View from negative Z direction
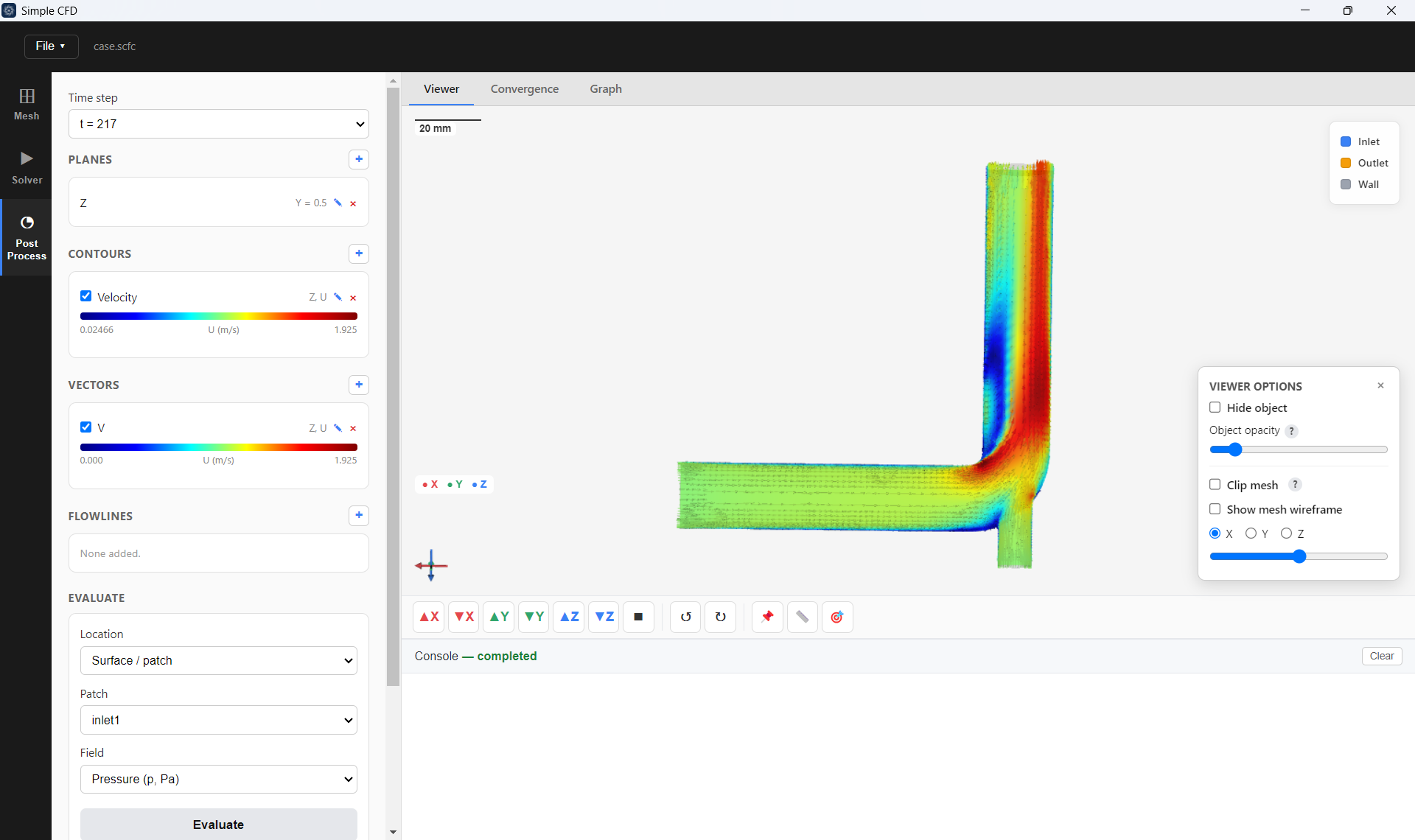 (604, 617)
